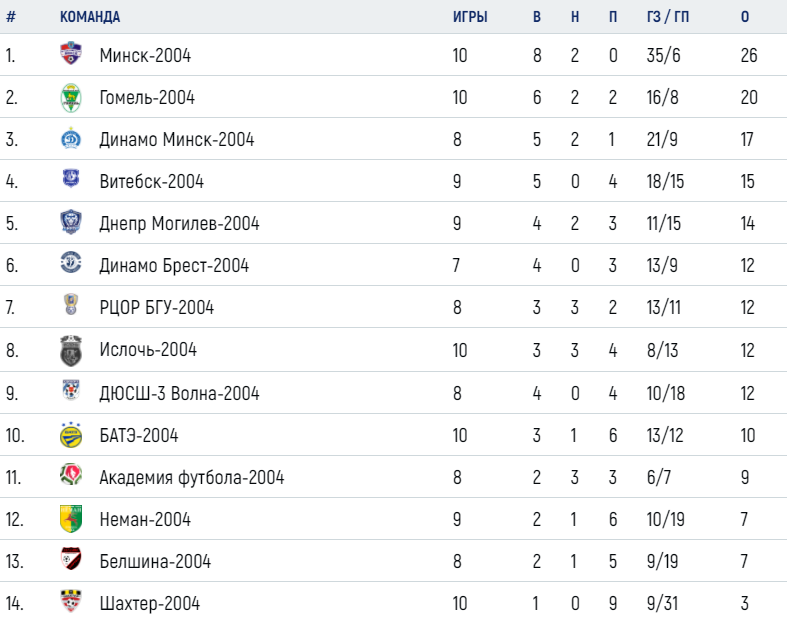Click the Белшина-2004 red-black crest
This screenshot has height=620, width=787.
[71, 559]
